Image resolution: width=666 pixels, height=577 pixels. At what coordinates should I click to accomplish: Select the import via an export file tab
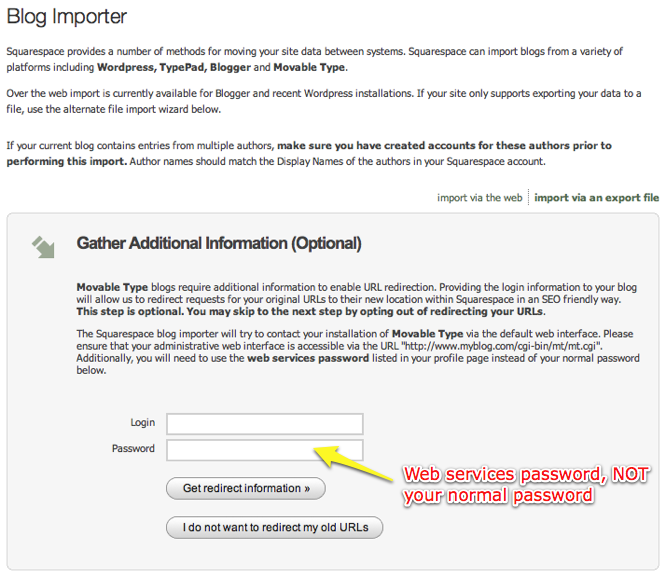click(x=596, y=198)
